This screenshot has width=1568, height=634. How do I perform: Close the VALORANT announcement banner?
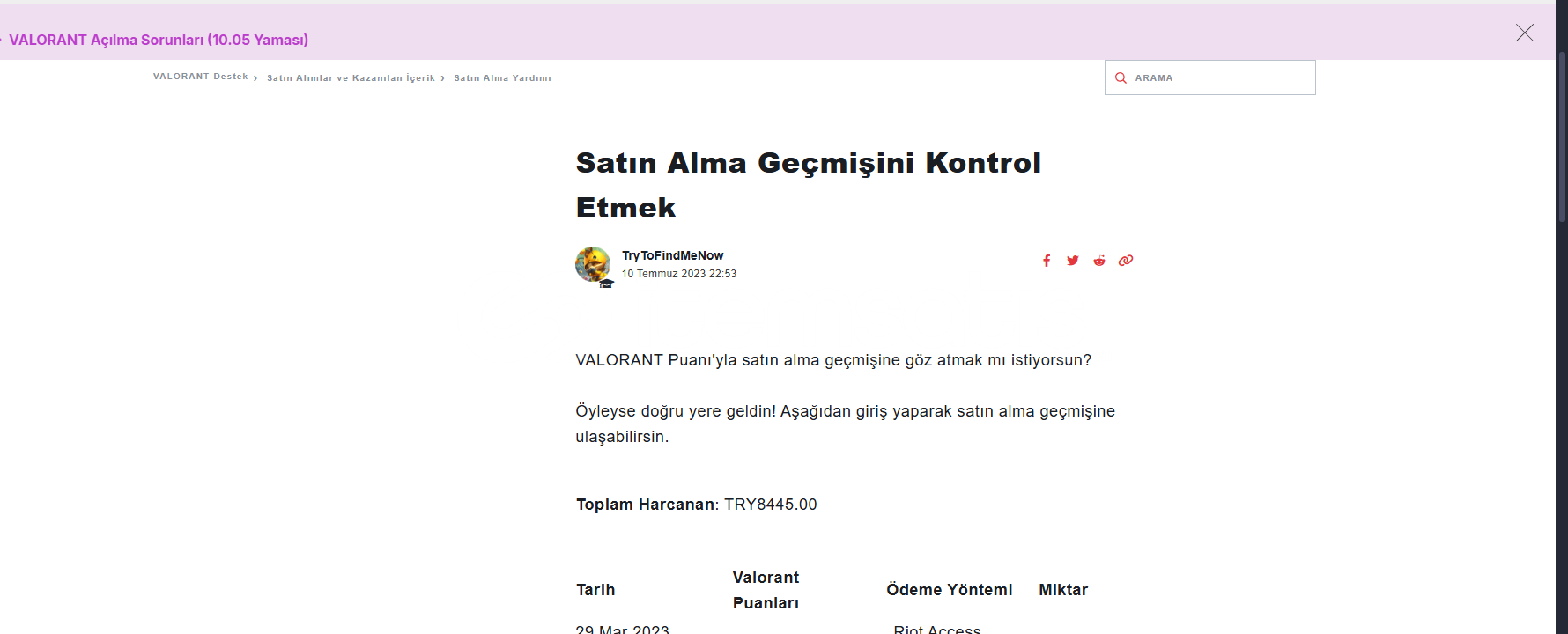click(1525, 33)
